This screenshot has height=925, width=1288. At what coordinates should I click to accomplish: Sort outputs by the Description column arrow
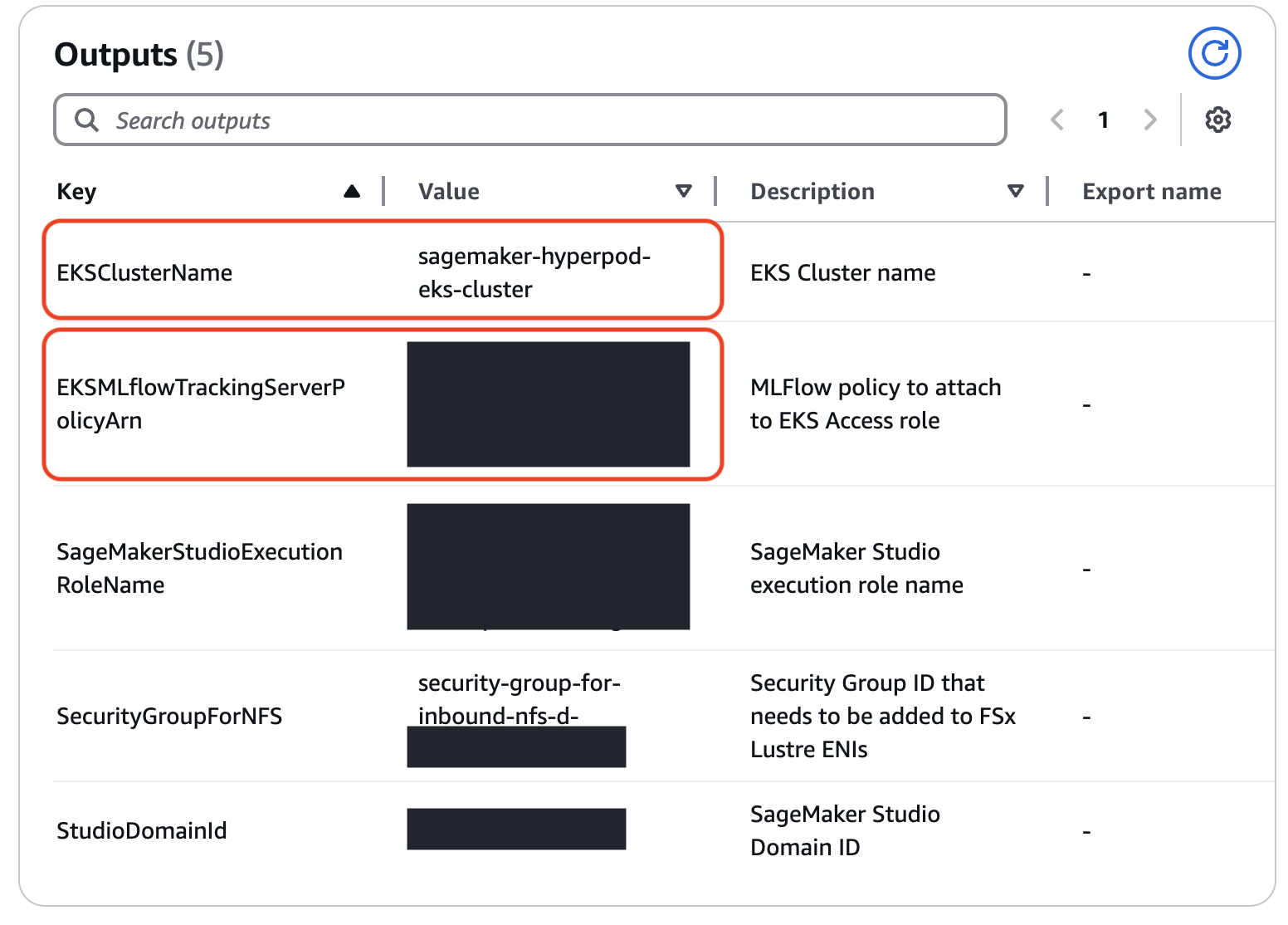point(1015,192)
